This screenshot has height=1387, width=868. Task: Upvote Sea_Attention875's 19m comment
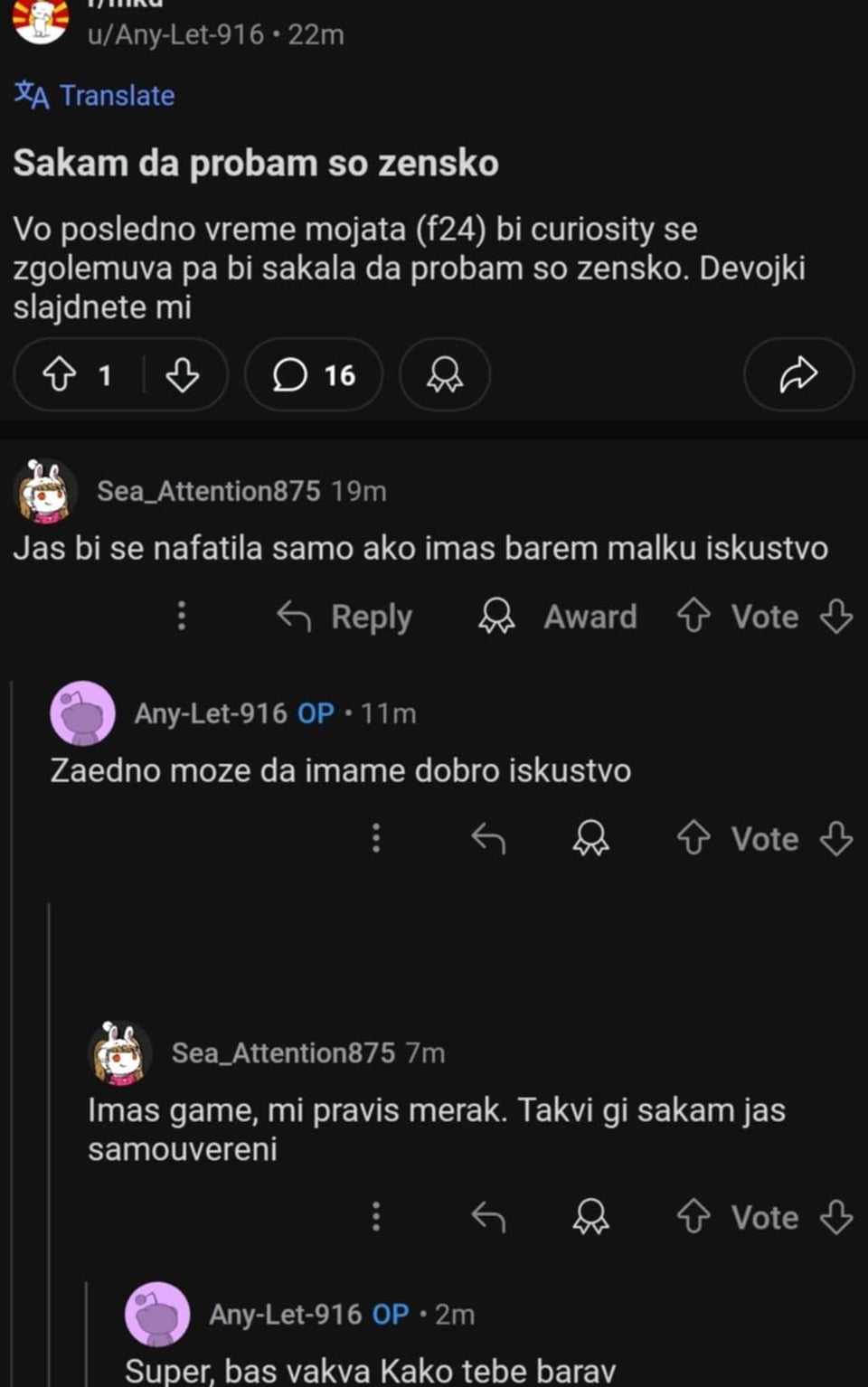pos(693,617)
